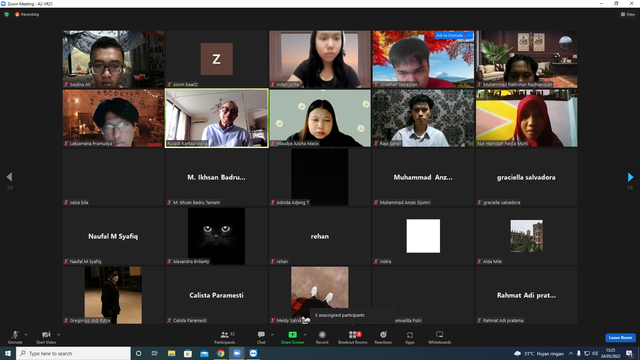Click the '3 unassigned participants' tooltip
Image resolution: width=640 pixels, height=360 pixels.
353,315
